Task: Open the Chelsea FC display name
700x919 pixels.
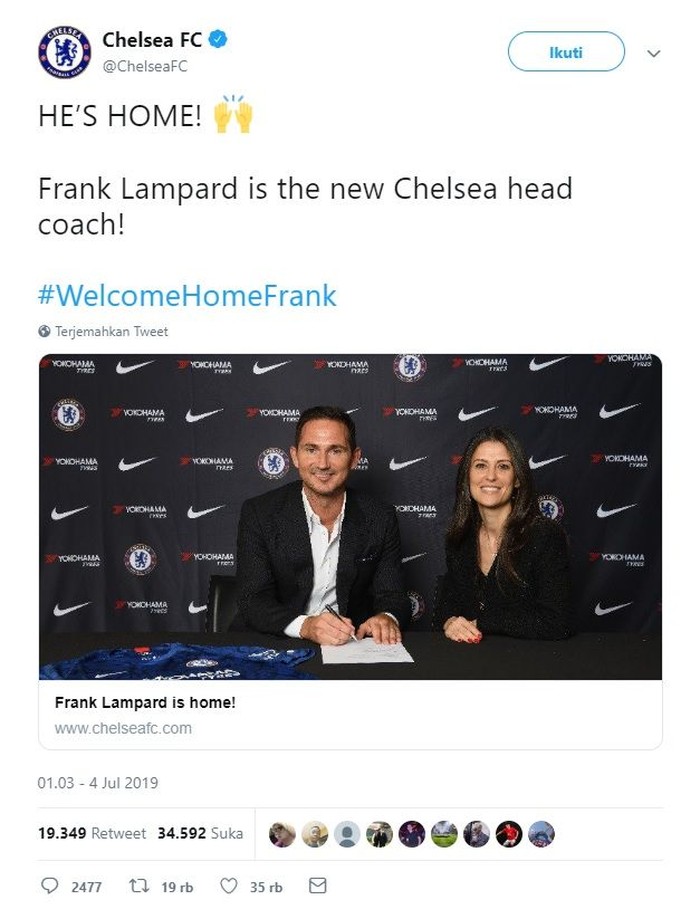Action: [x=152, y=40]
